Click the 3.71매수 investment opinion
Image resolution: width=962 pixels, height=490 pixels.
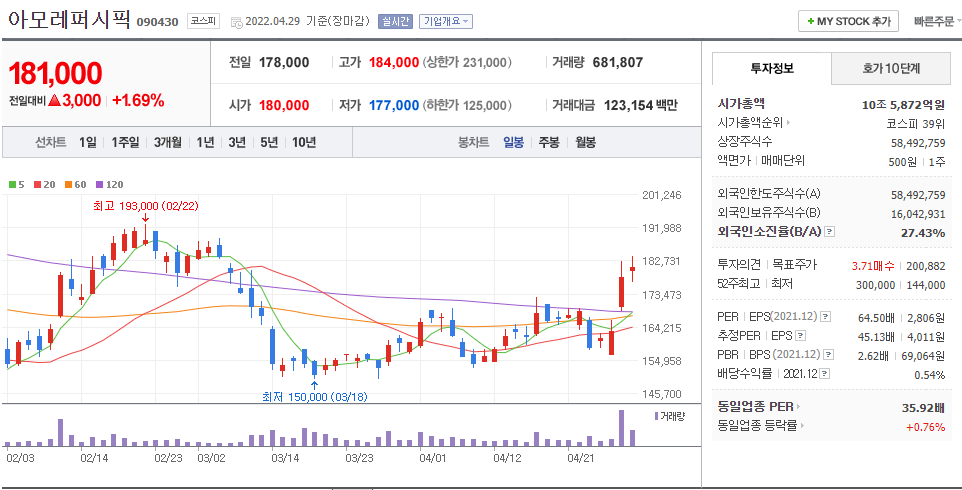[873, 266]
